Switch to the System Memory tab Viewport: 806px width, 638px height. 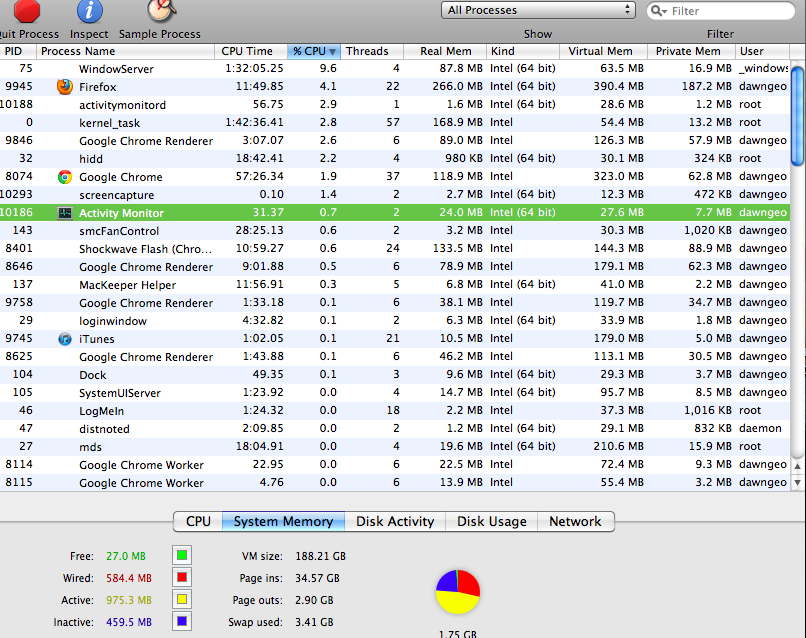tap(283, 521)
